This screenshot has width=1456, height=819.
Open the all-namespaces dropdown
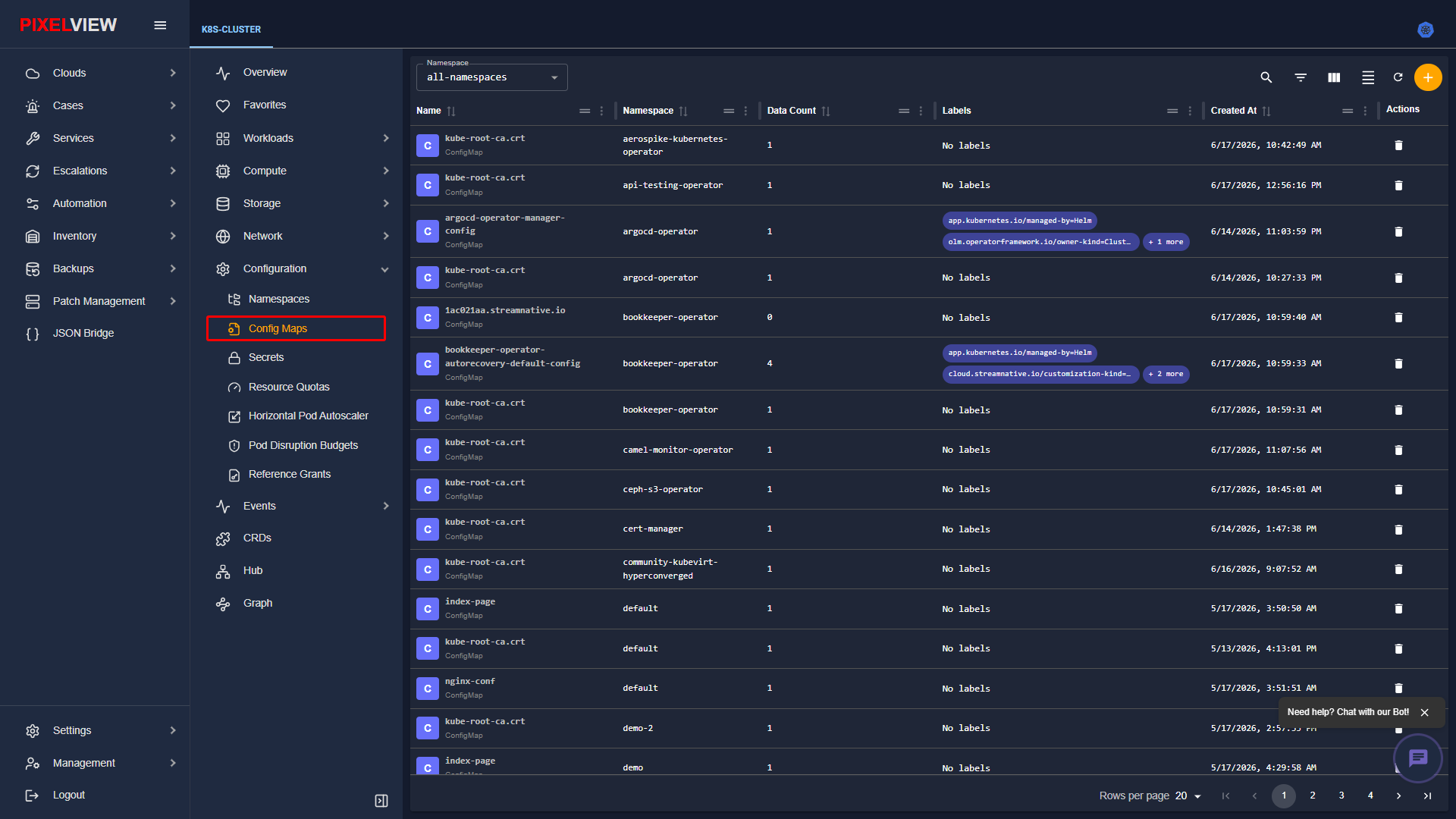point(491,77)
